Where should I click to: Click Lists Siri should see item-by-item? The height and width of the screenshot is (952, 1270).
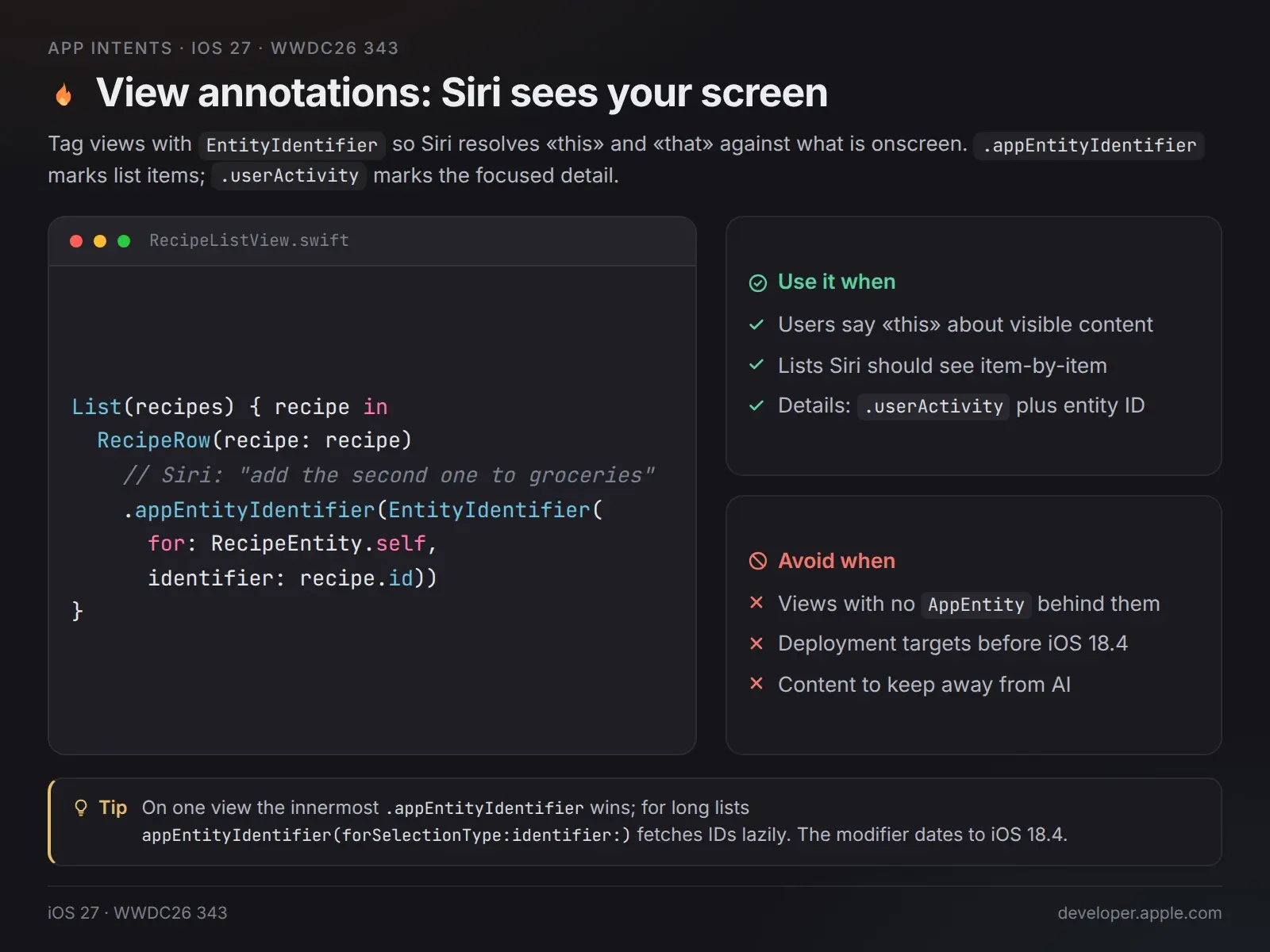pyautogui.click(x=942, y=366)
